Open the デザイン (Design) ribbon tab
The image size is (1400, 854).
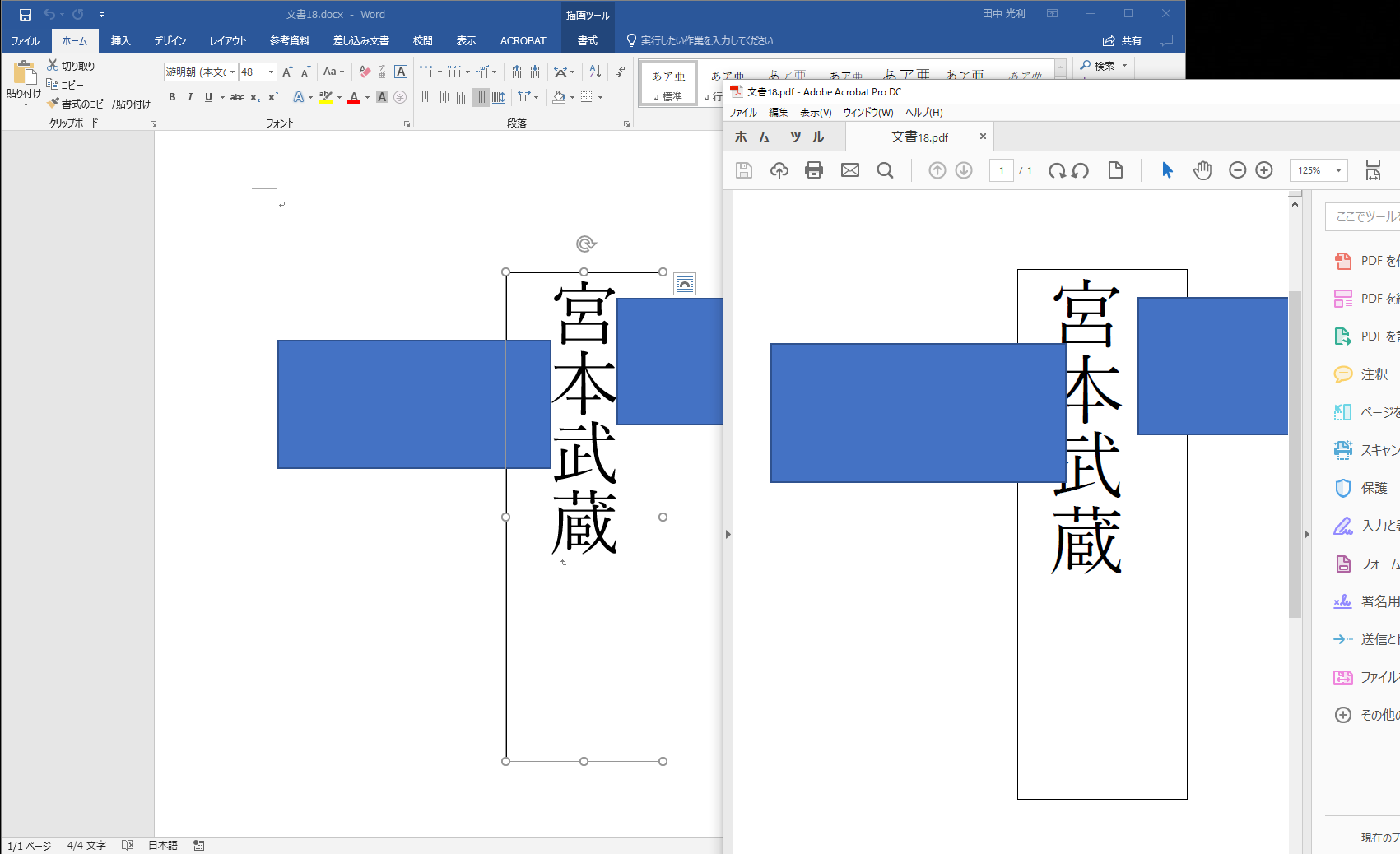coord(170,40)
